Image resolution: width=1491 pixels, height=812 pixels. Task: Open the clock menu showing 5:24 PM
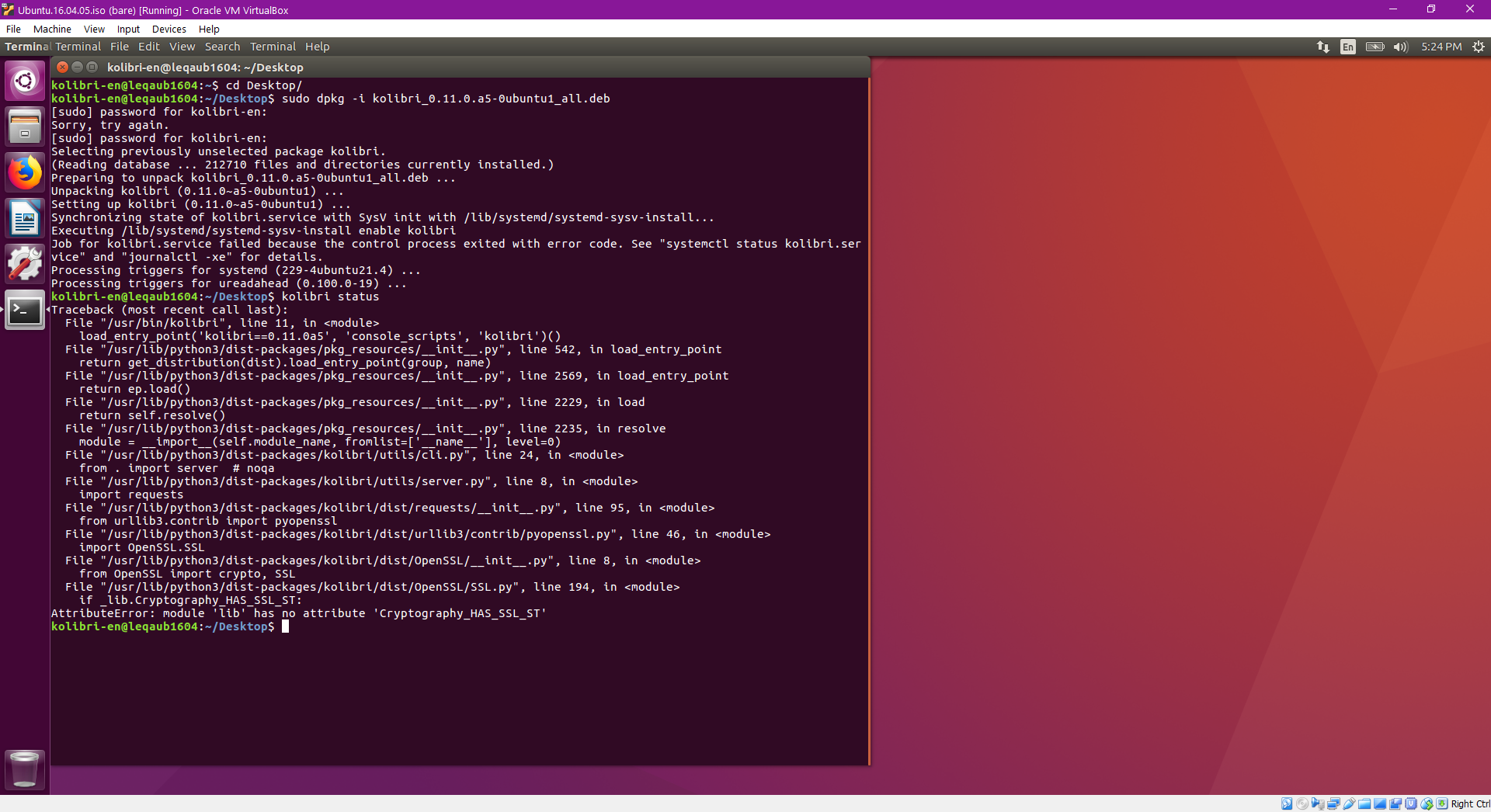point(1441,47)
